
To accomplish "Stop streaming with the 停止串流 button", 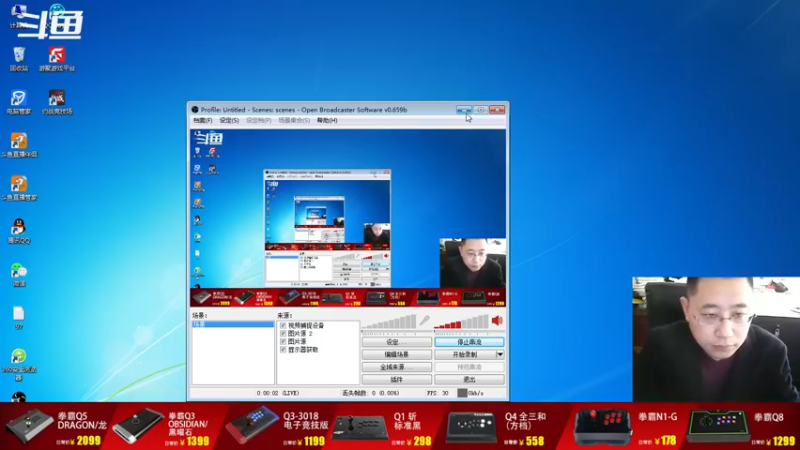I will point(469,342).
